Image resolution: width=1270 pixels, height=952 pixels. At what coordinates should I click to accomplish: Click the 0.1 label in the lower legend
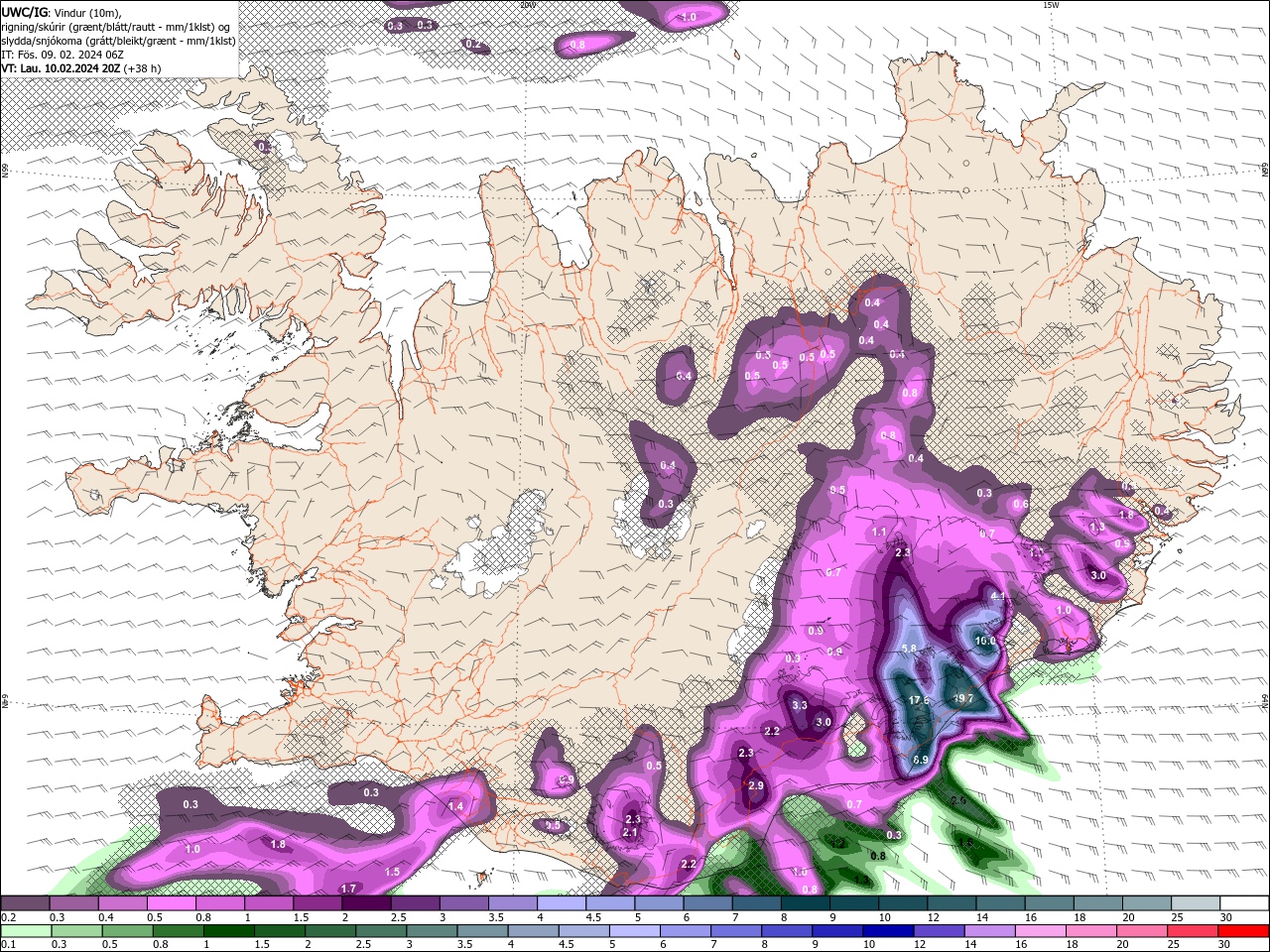click(x=7, y=945)
